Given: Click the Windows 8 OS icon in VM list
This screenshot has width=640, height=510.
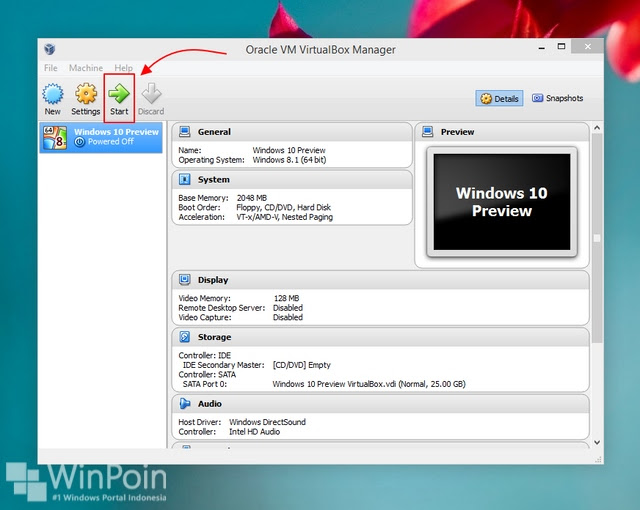Looking at the screenshot, I should point(55,137).
